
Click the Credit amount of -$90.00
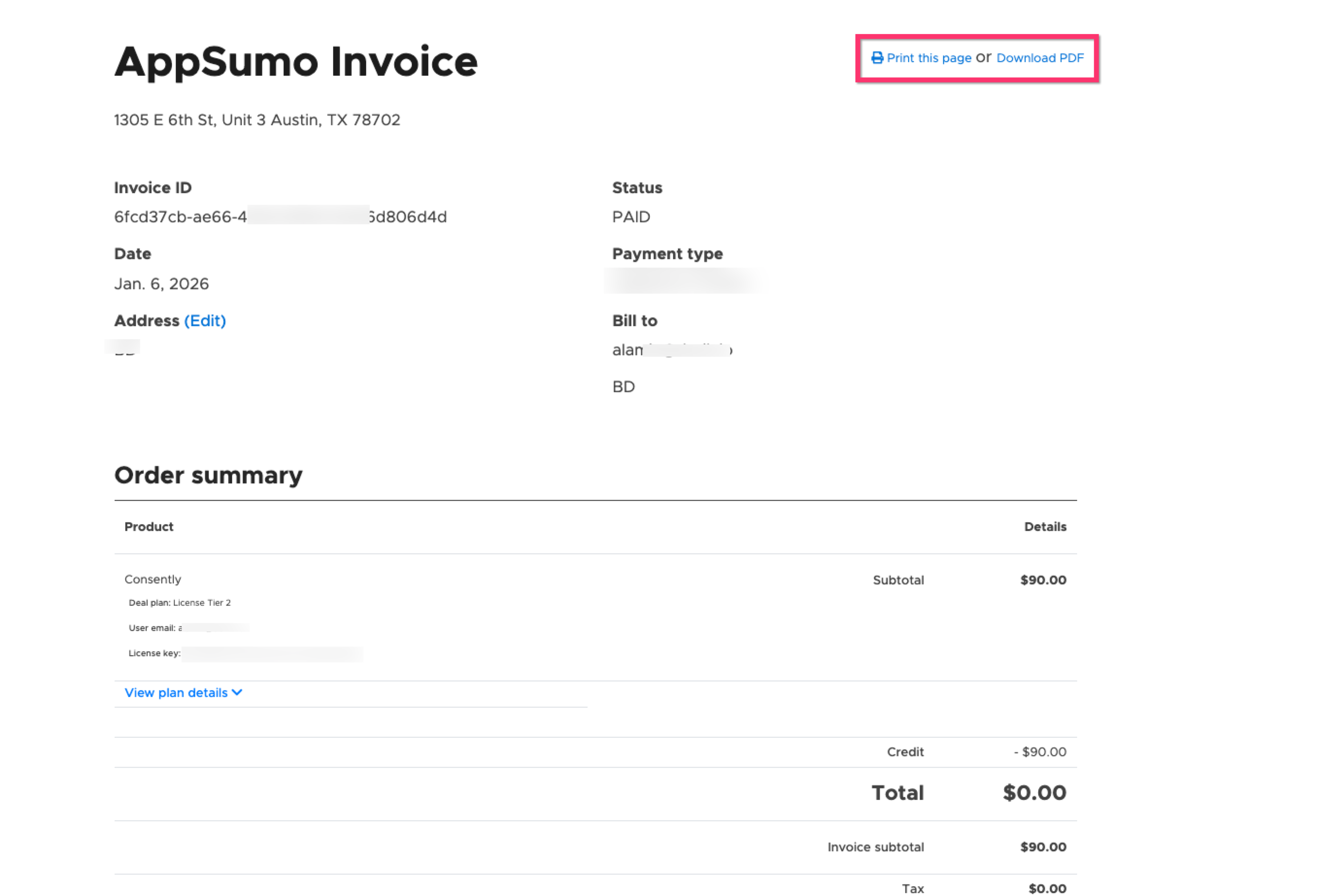tap(1040, 751)
